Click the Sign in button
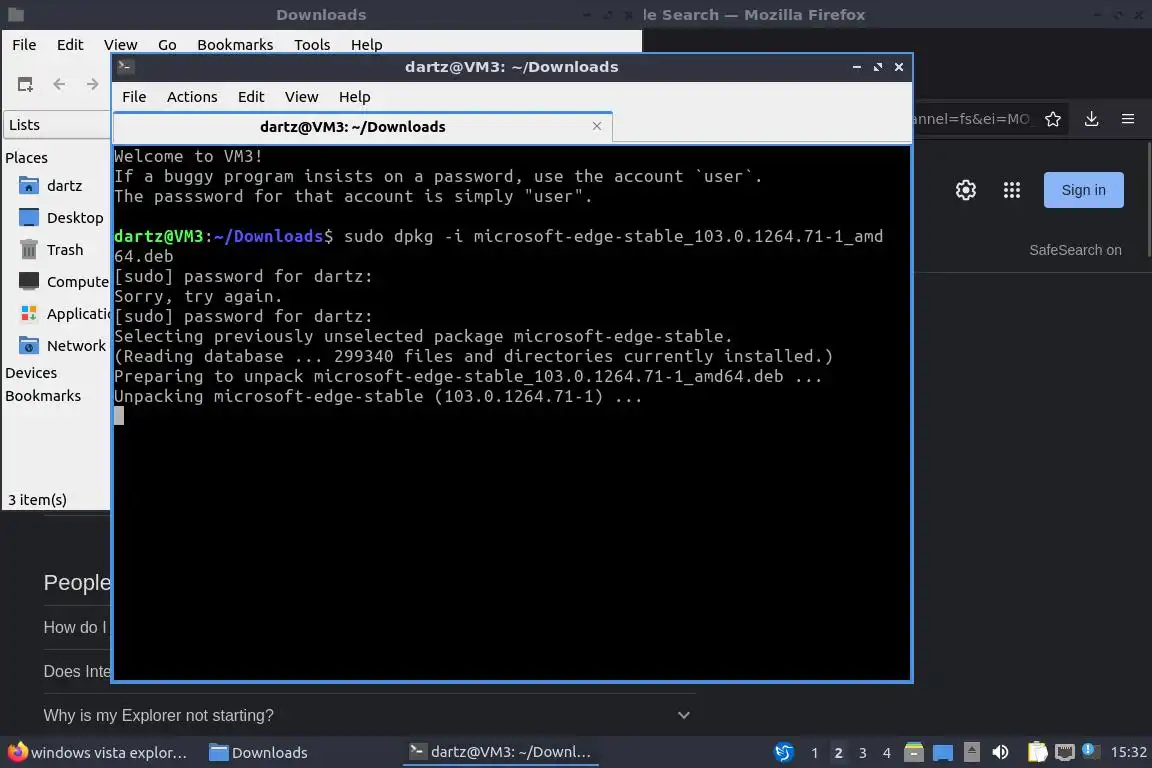Screen dimensions: 1152x768 coord(1084,190)
